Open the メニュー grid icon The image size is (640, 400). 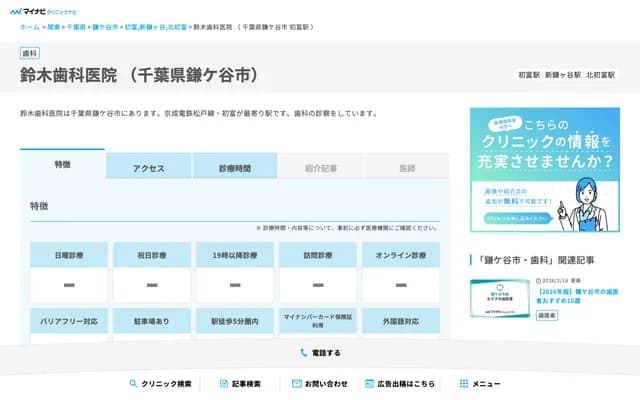[463, 383]
